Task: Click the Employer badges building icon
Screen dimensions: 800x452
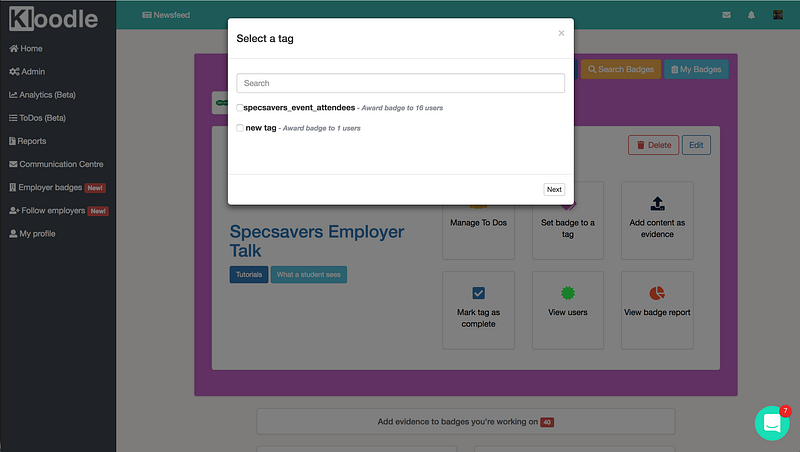Action: pos(13,187)
